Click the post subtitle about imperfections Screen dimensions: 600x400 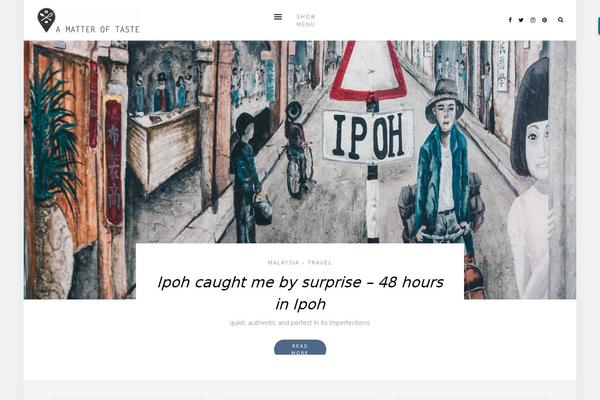[300, 323]
